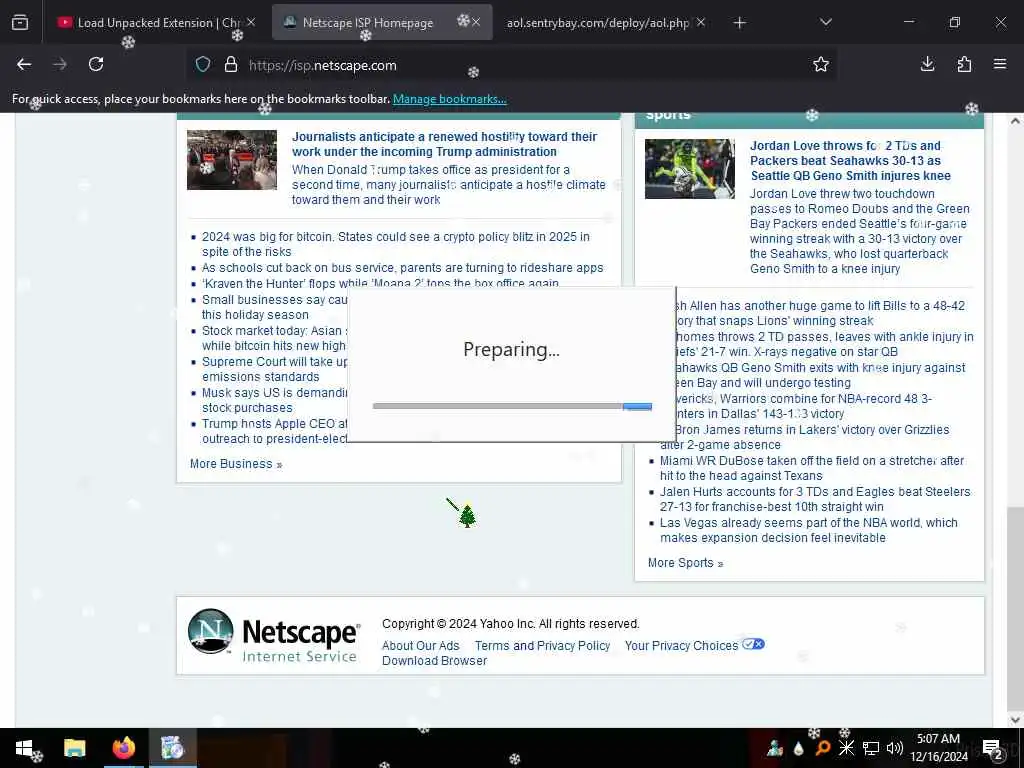The width and height of the screenshot is (1024, 768).
Task: Click the scrollbar up arrow
Action: 1015,121
